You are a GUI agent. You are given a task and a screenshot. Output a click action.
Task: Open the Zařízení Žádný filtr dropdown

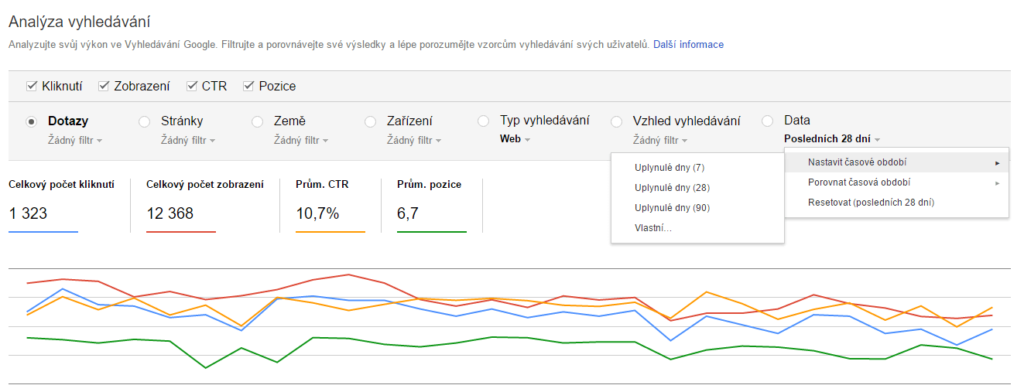[x=414, y=140]
